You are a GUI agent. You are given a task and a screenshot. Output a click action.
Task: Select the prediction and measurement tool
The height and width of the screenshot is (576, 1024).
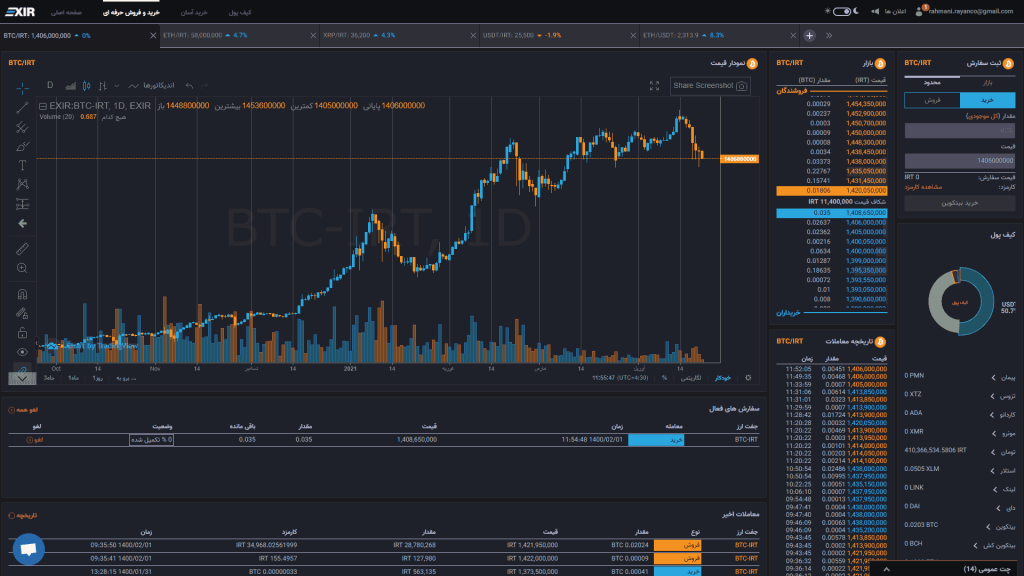[22, 204]
